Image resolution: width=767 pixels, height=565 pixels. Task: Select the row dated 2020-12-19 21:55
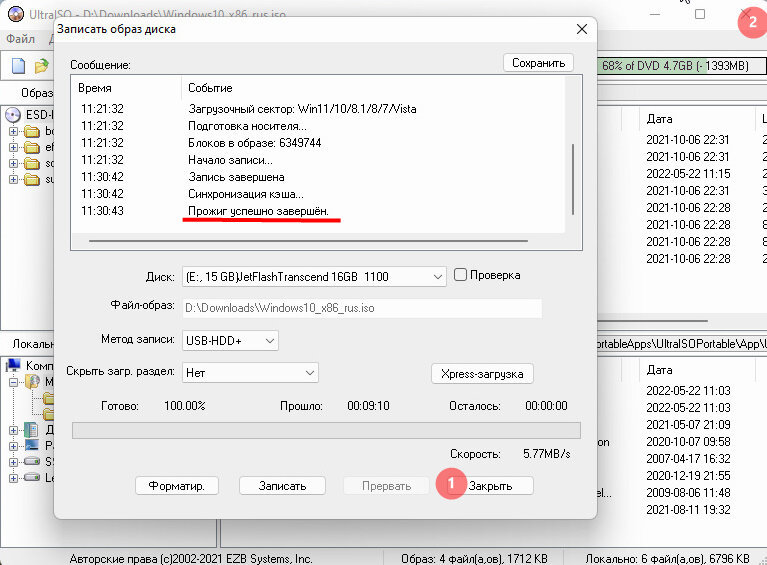click(688, 475)
